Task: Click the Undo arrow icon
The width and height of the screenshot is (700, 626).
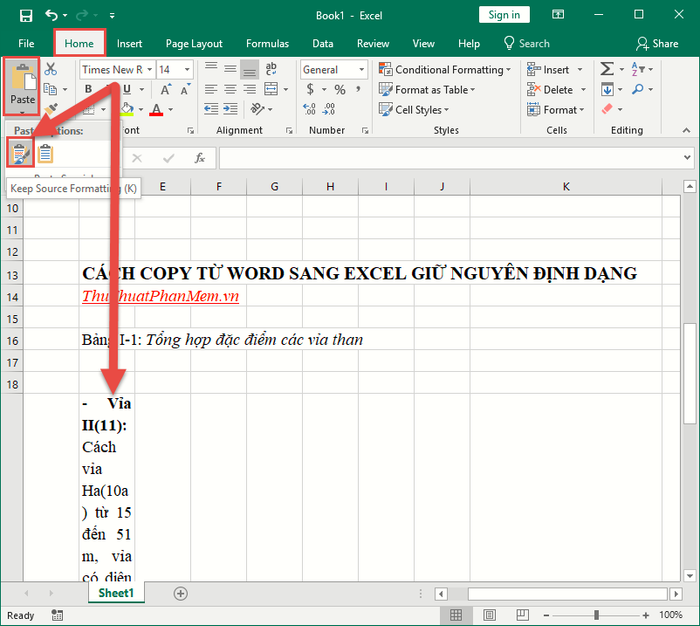Action: pyautogui.click(x=51, y=16)
